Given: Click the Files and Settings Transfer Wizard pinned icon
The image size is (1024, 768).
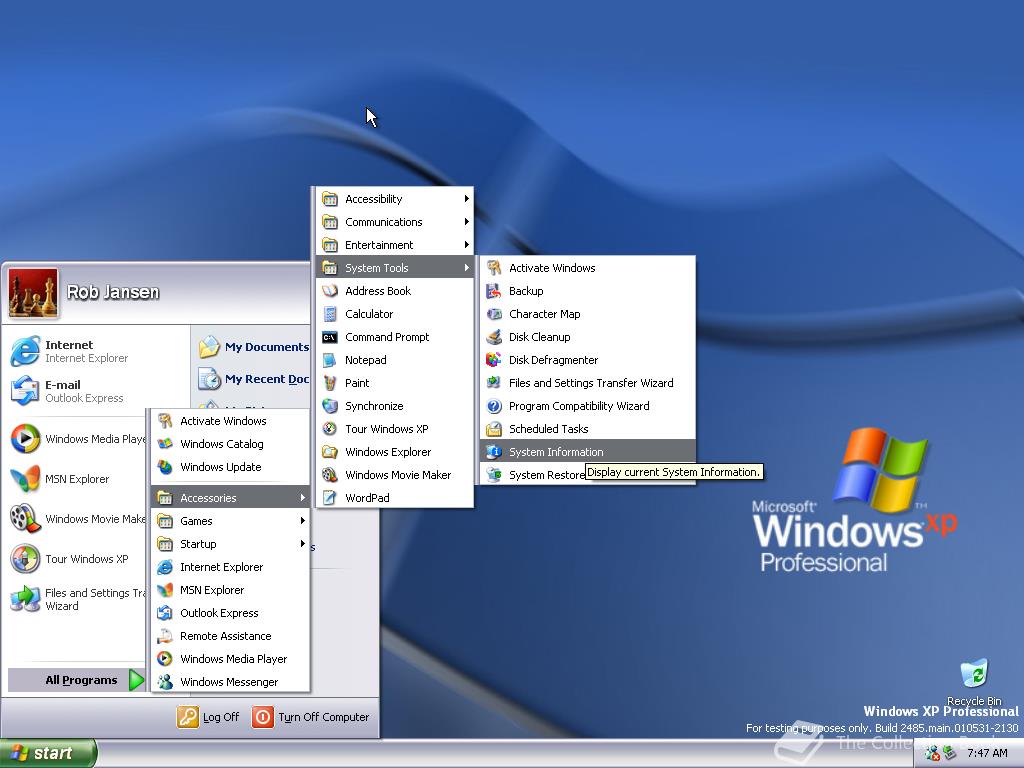Looking at the screenshot, I should pyautogui.click(x=25, y=598).
